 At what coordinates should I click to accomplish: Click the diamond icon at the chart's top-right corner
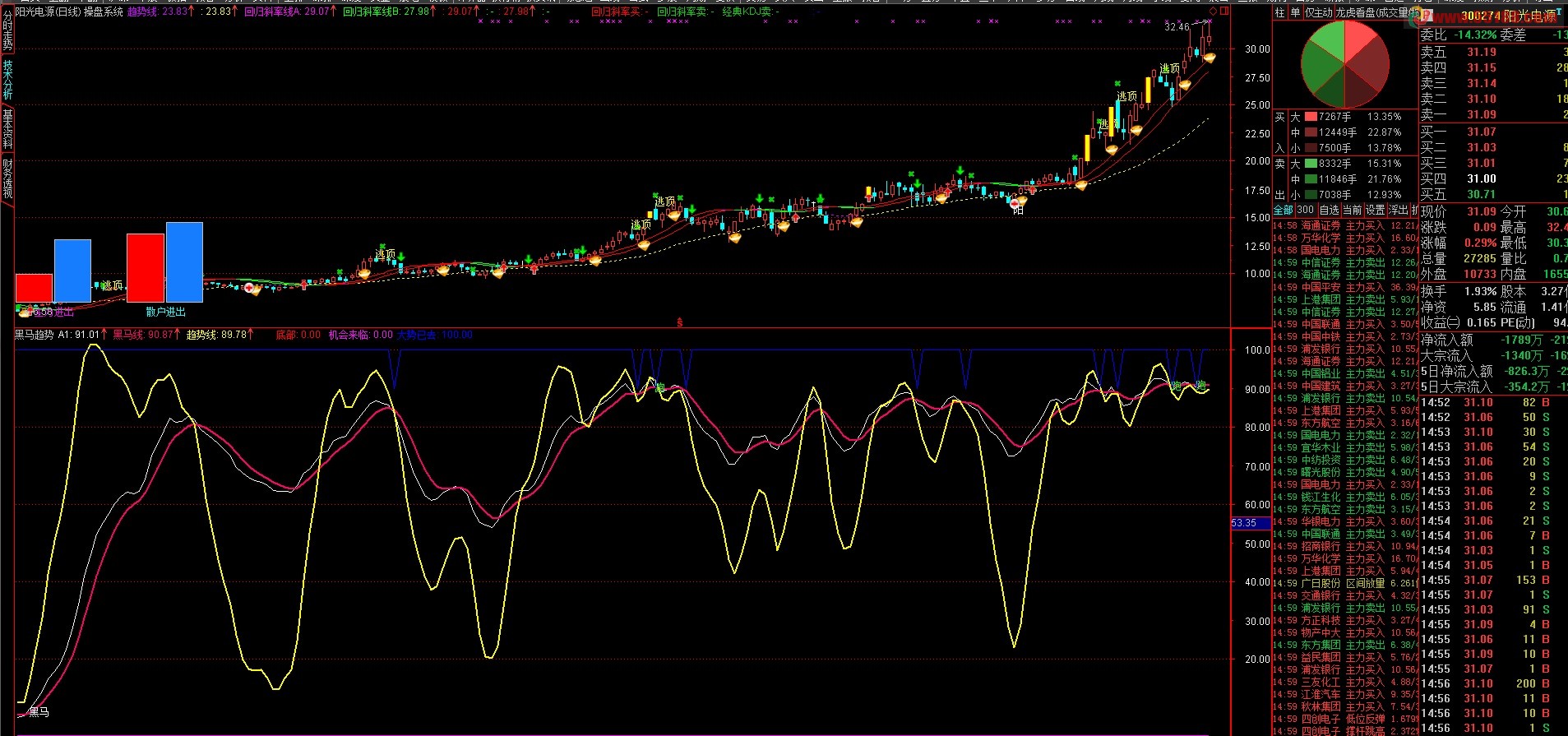[1212, 12]
